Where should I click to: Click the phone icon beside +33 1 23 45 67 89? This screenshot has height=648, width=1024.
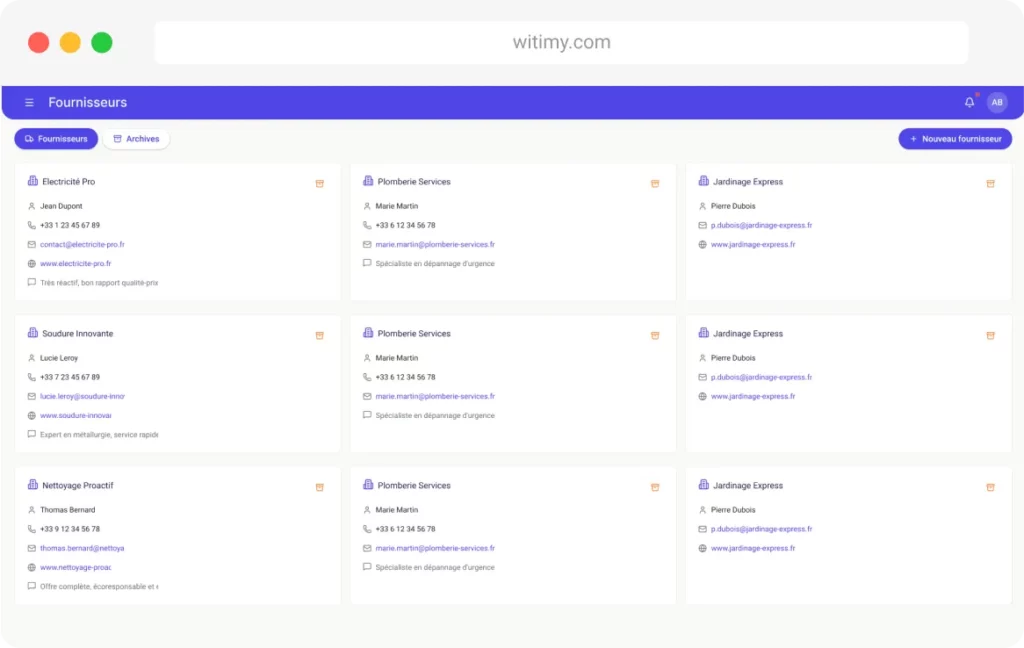coord(31,225)
